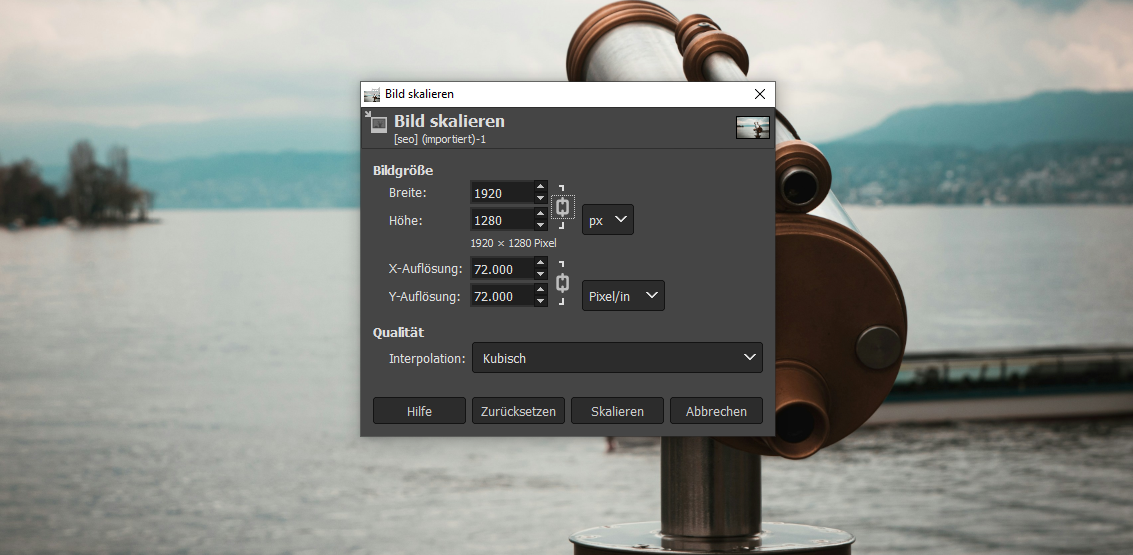Decrease Y-Auflösung with the down arrow
This screenshot has width=1133, height=555.
coord(540,301)
